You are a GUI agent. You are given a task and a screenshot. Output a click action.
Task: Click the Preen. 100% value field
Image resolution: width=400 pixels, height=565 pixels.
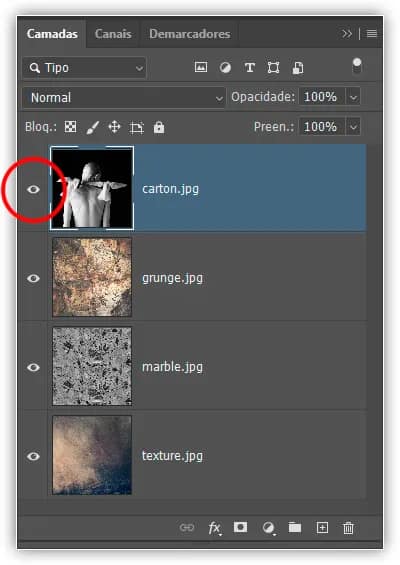[x=322, y=127]
